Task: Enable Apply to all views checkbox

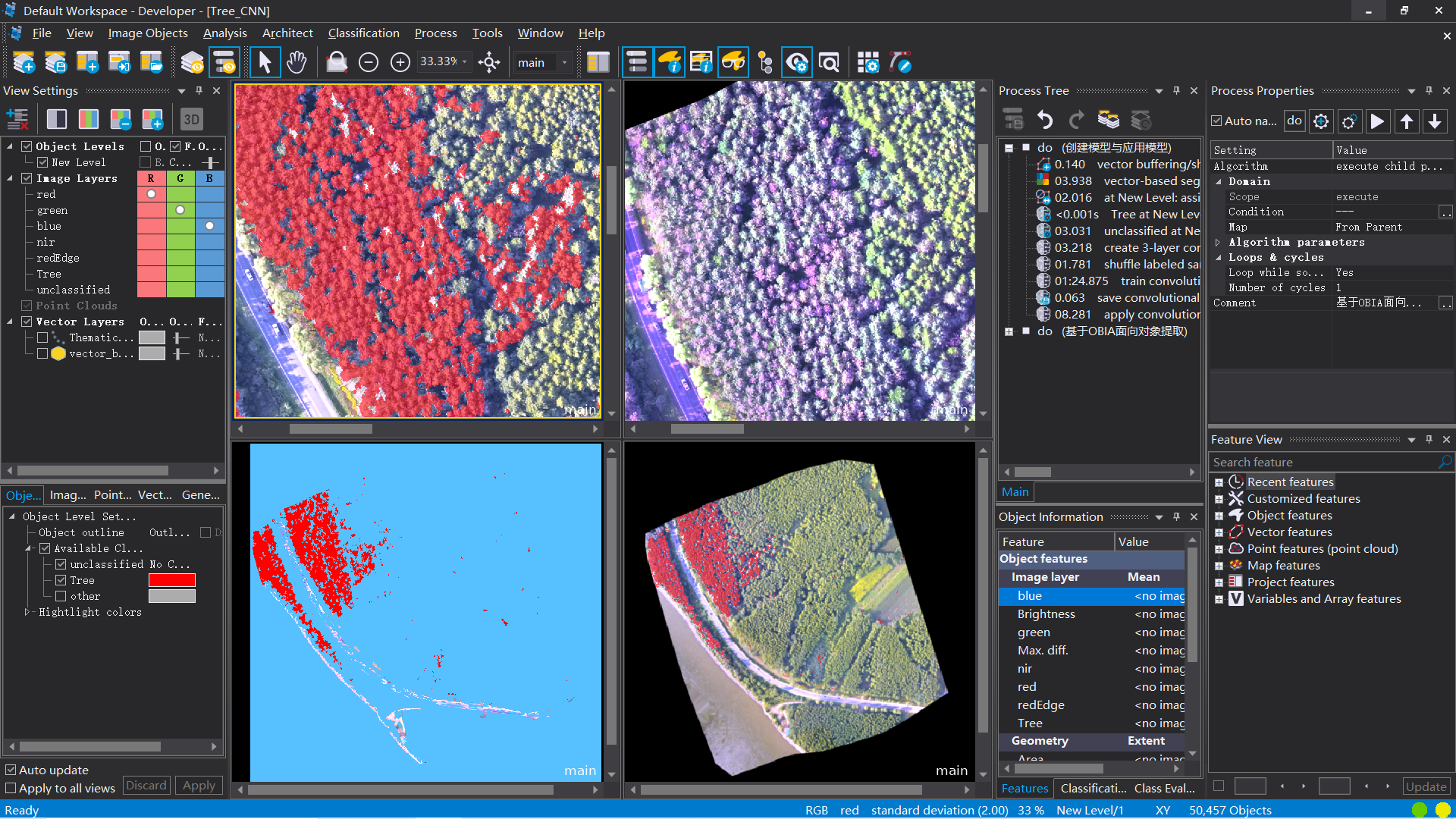Action: (11, 788)
